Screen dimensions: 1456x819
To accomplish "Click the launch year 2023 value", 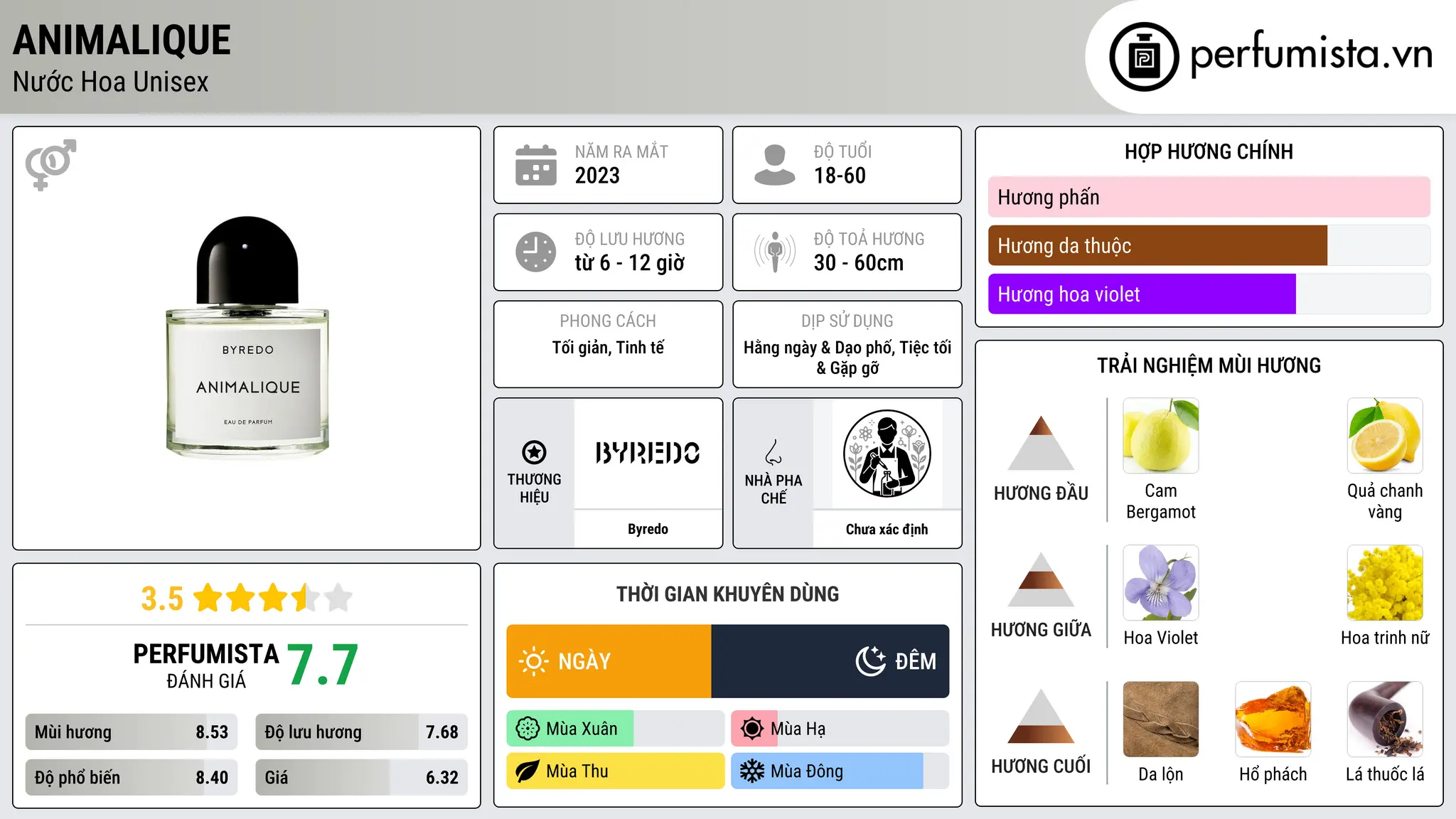I will (x=597, y=176).
